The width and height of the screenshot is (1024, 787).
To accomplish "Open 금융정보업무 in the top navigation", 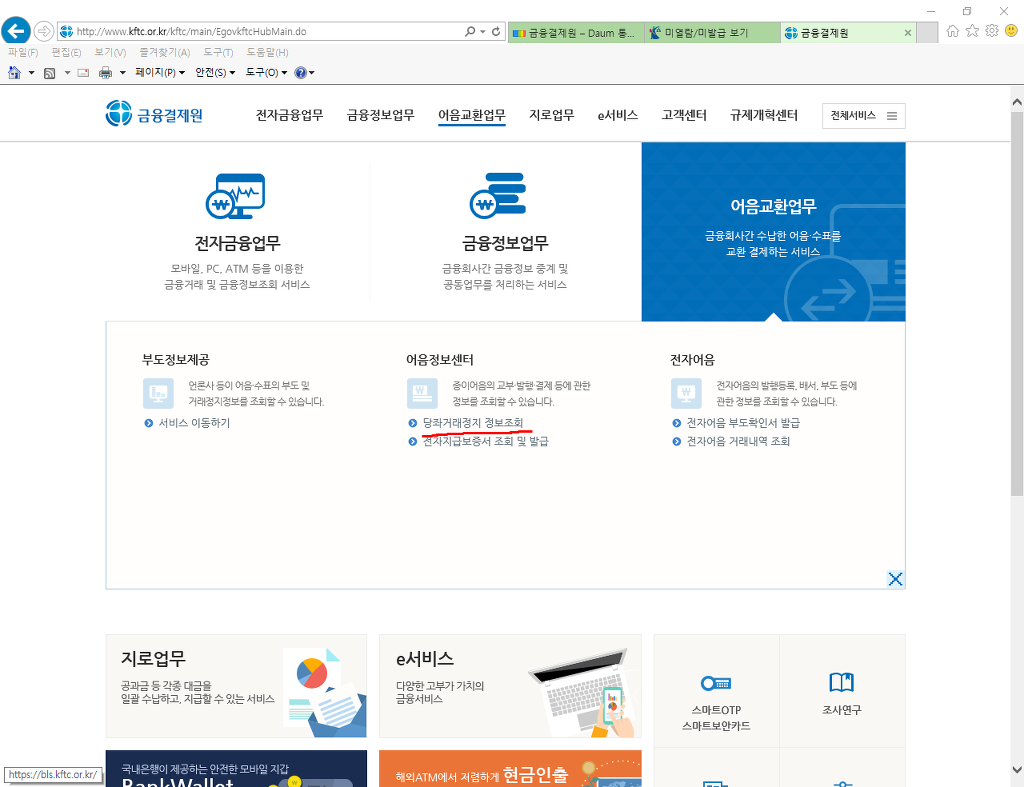I will 381,116.
